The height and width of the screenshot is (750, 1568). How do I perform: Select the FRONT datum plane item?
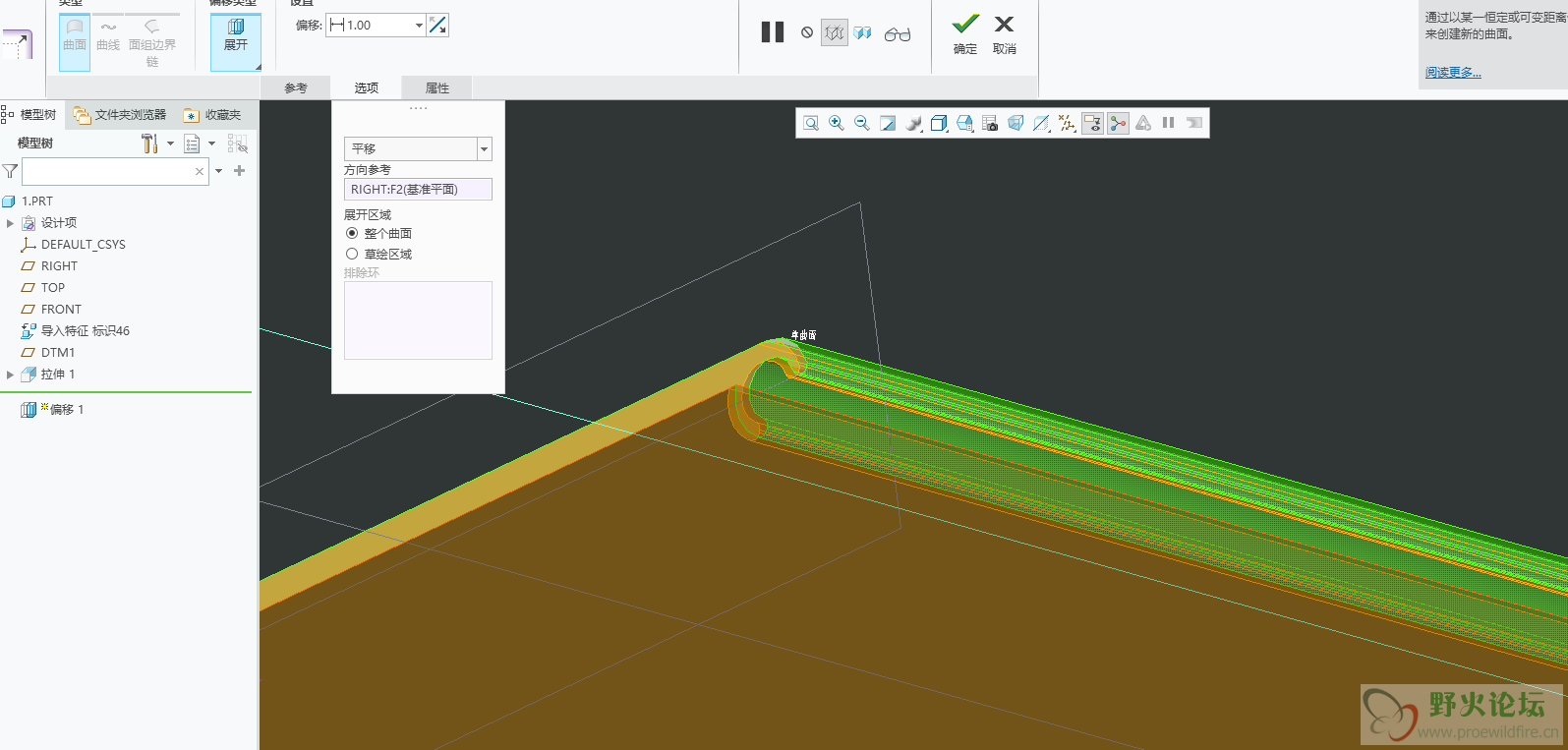(x=61, y=310)
